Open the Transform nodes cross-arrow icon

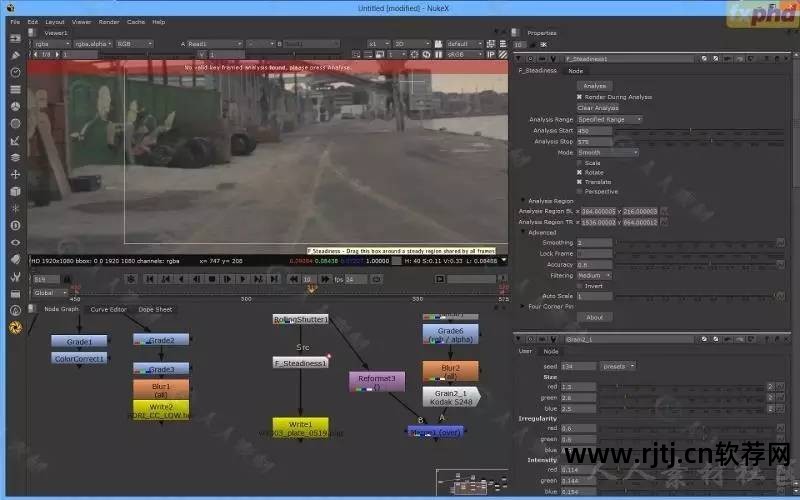click(x=15, y=174)
